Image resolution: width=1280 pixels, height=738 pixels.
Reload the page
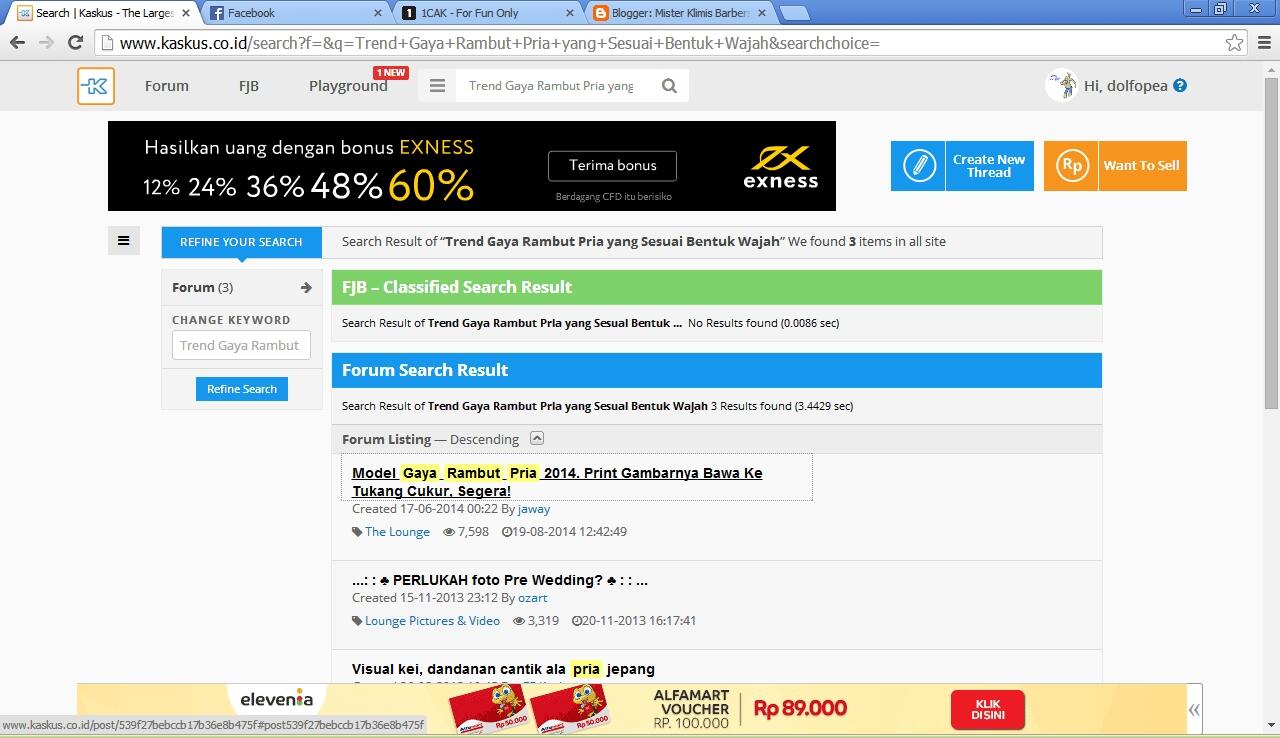[75, 43]
